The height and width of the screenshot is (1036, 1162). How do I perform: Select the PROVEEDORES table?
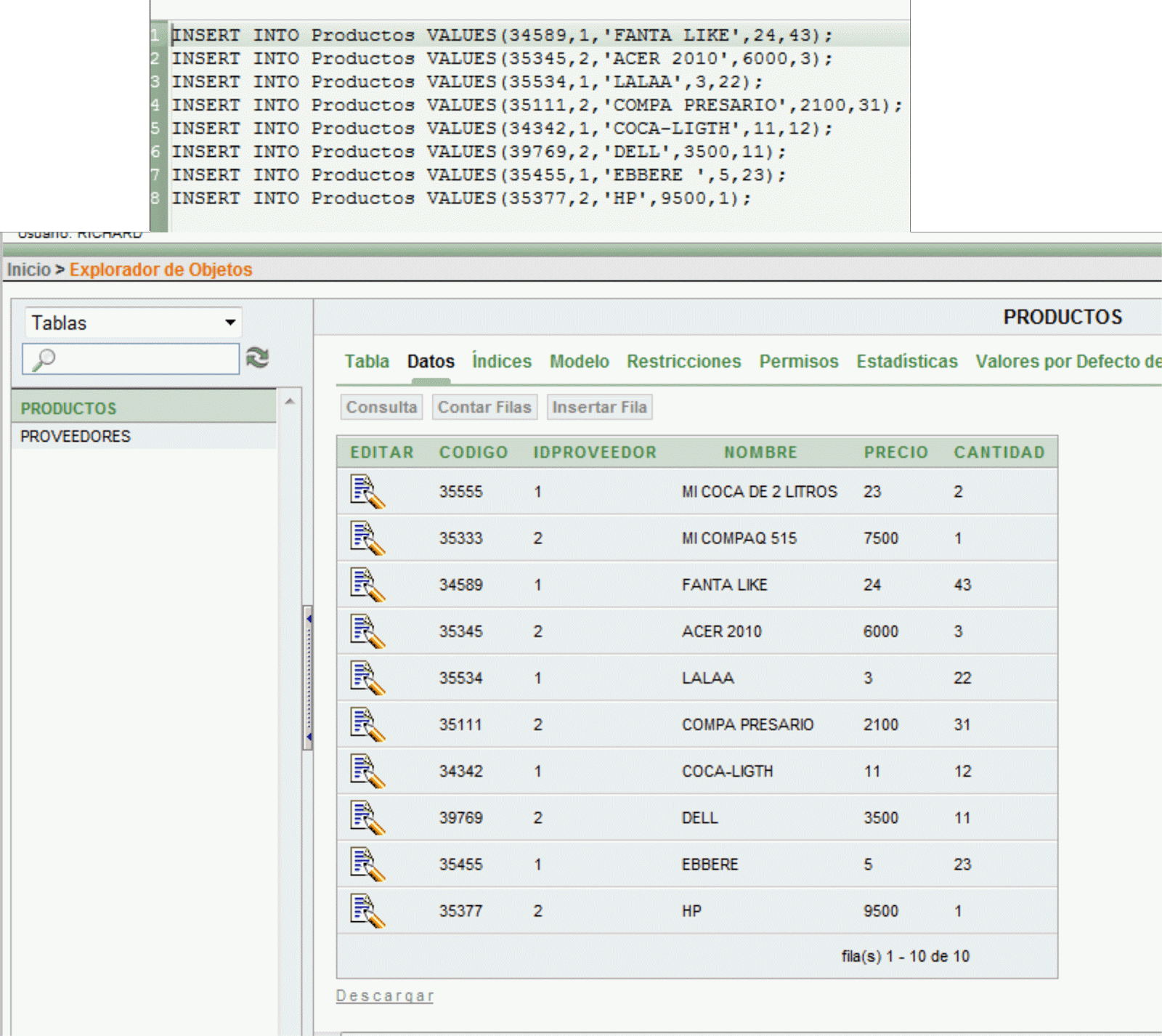pyautogui.click(x=75, y=436)
